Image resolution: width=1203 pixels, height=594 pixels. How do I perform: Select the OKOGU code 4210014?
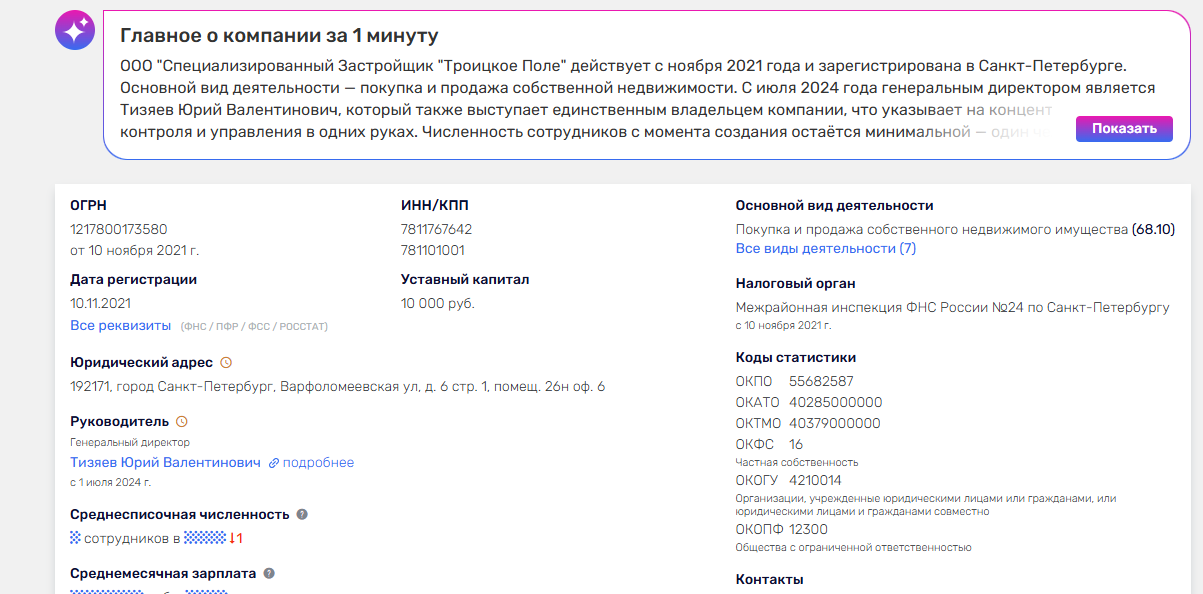coord(815,480)
